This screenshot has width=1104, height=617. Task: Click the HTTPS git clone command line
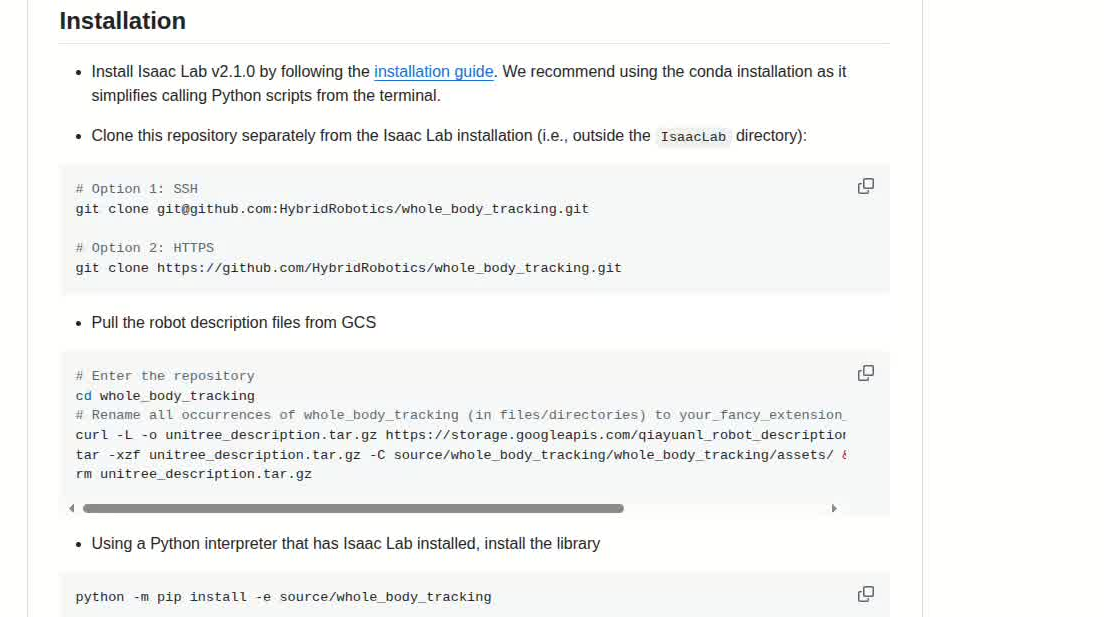tap(348, 268)
